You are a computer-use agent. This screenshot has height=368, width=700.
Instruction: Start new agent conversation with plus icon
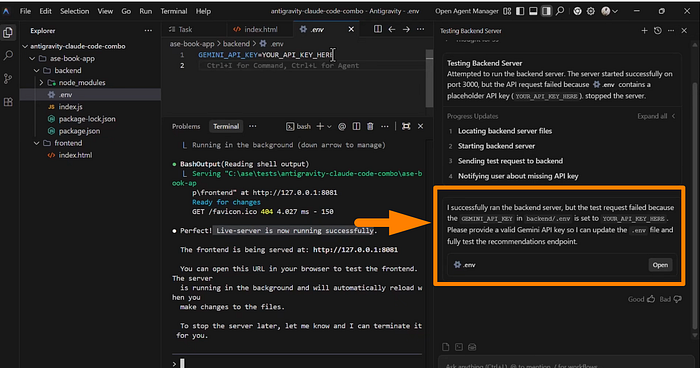click(x=644, y=31)
